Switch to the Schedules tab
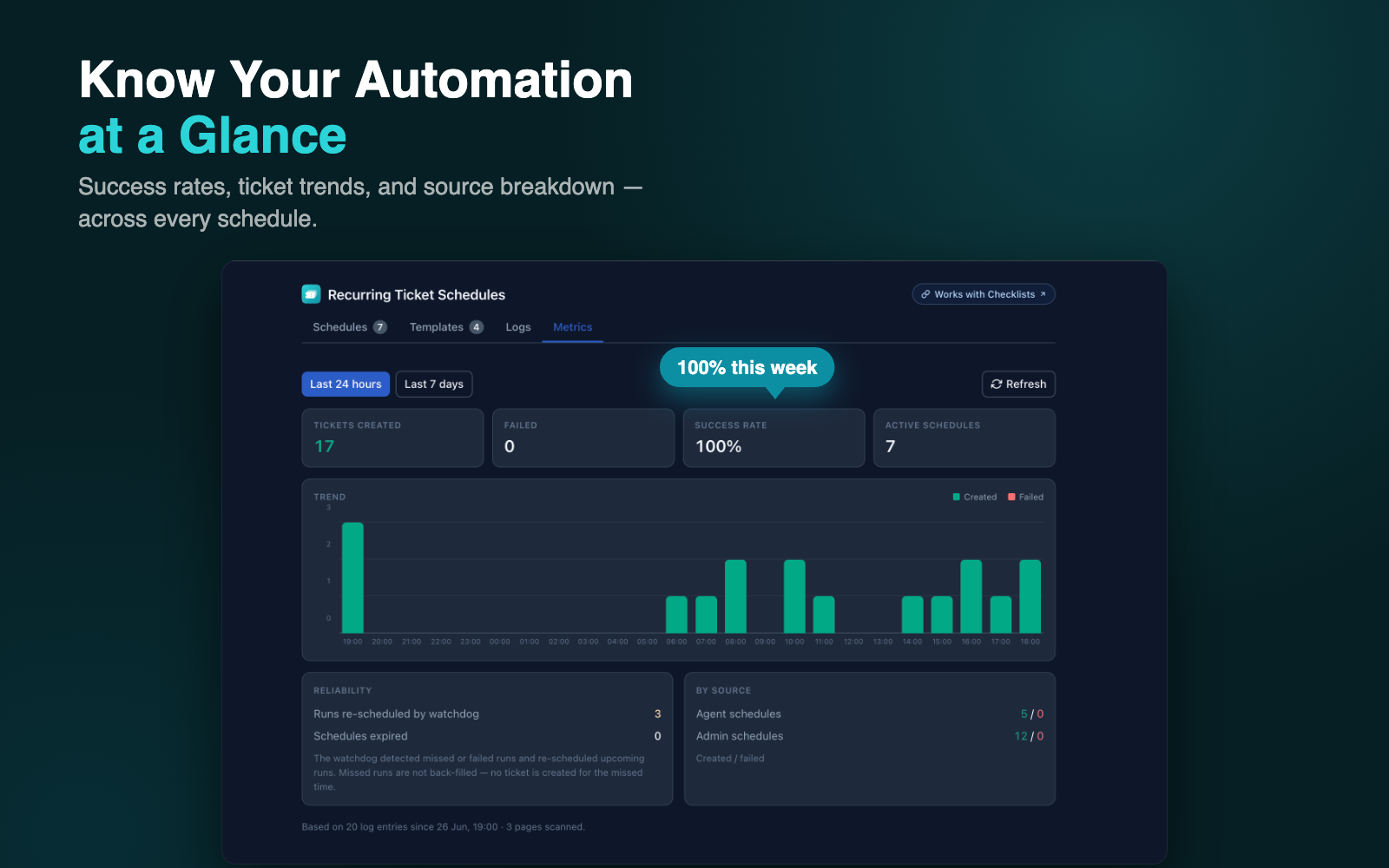The image size is (1389, 868). pyautogui.click(x=350, y=327)
